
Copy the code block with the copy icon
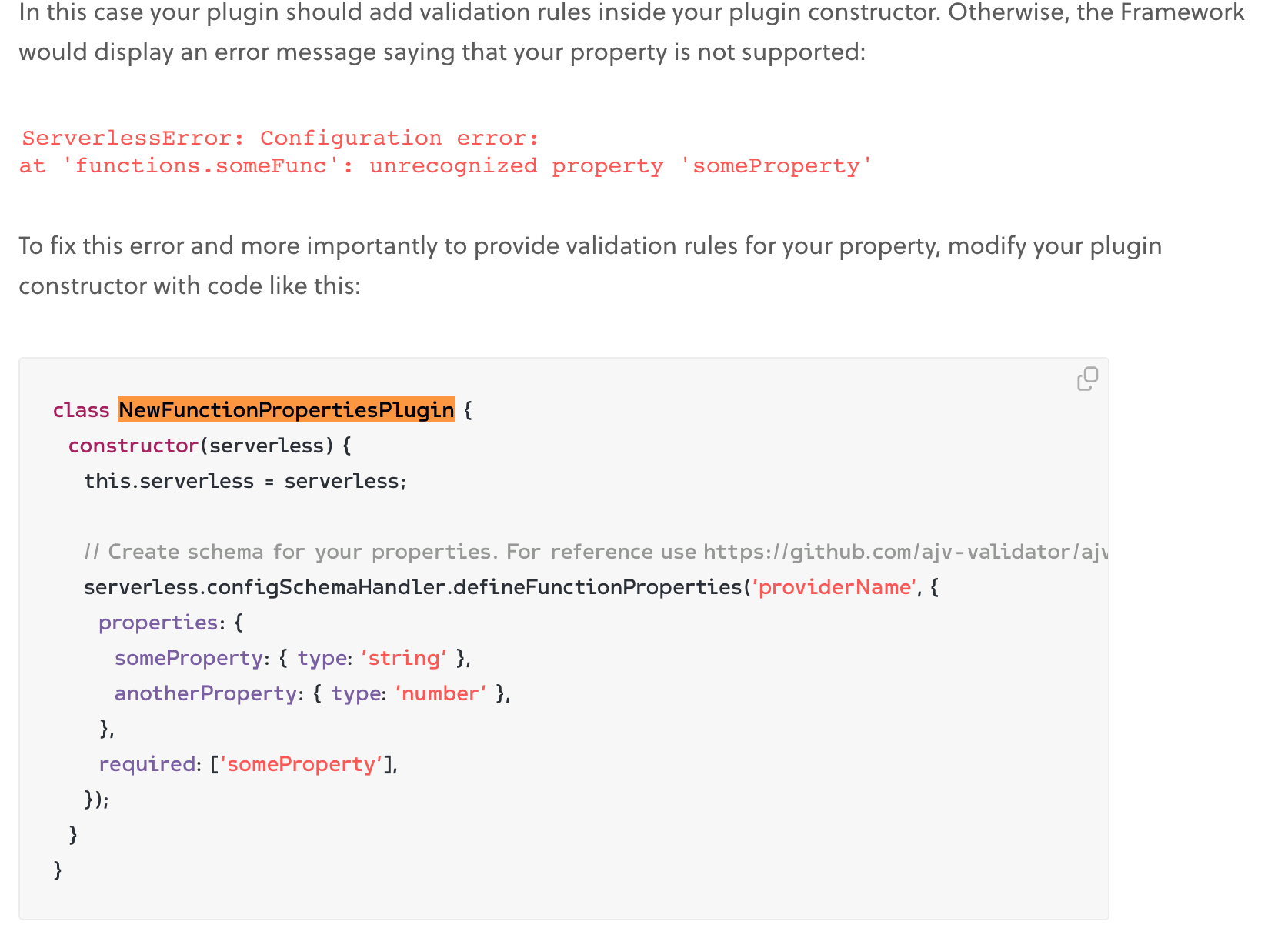[x=1087, y=379]
